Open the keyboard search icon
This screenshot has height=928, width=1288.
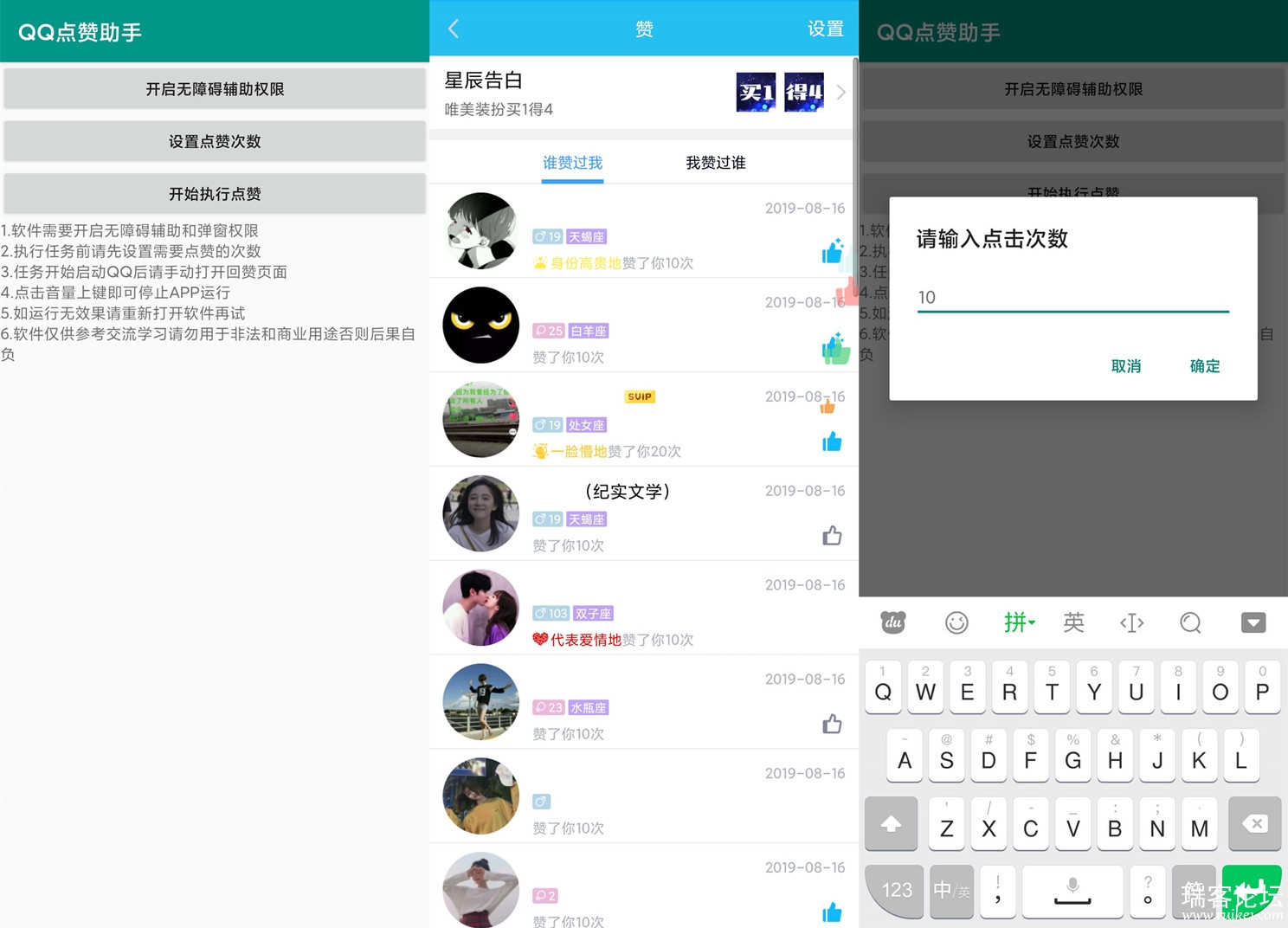[1190, 622]
